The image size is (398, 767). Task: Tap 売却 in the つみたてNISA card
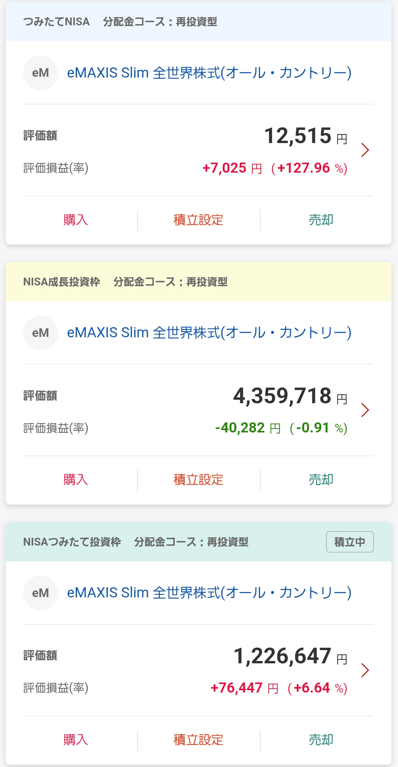[321, 220]
